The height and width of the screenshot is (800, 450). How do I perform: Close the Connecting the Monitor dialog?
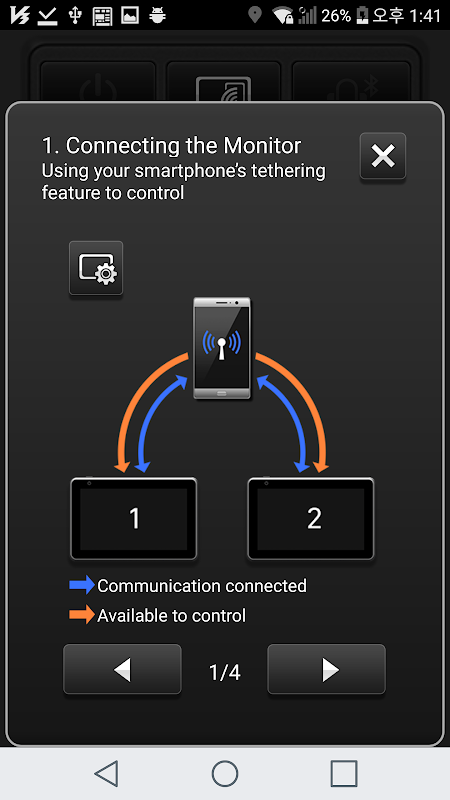pyautogui.click(x=383, y=156)
